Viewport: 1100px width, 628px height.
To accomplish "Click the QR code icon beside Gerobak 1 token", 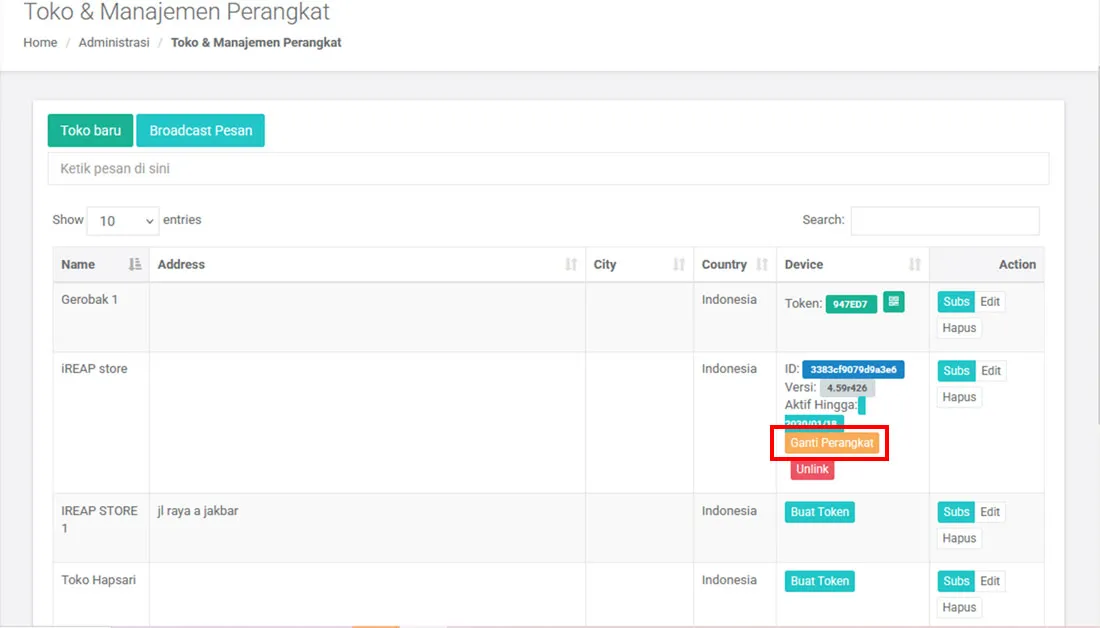I will point(893,302).
